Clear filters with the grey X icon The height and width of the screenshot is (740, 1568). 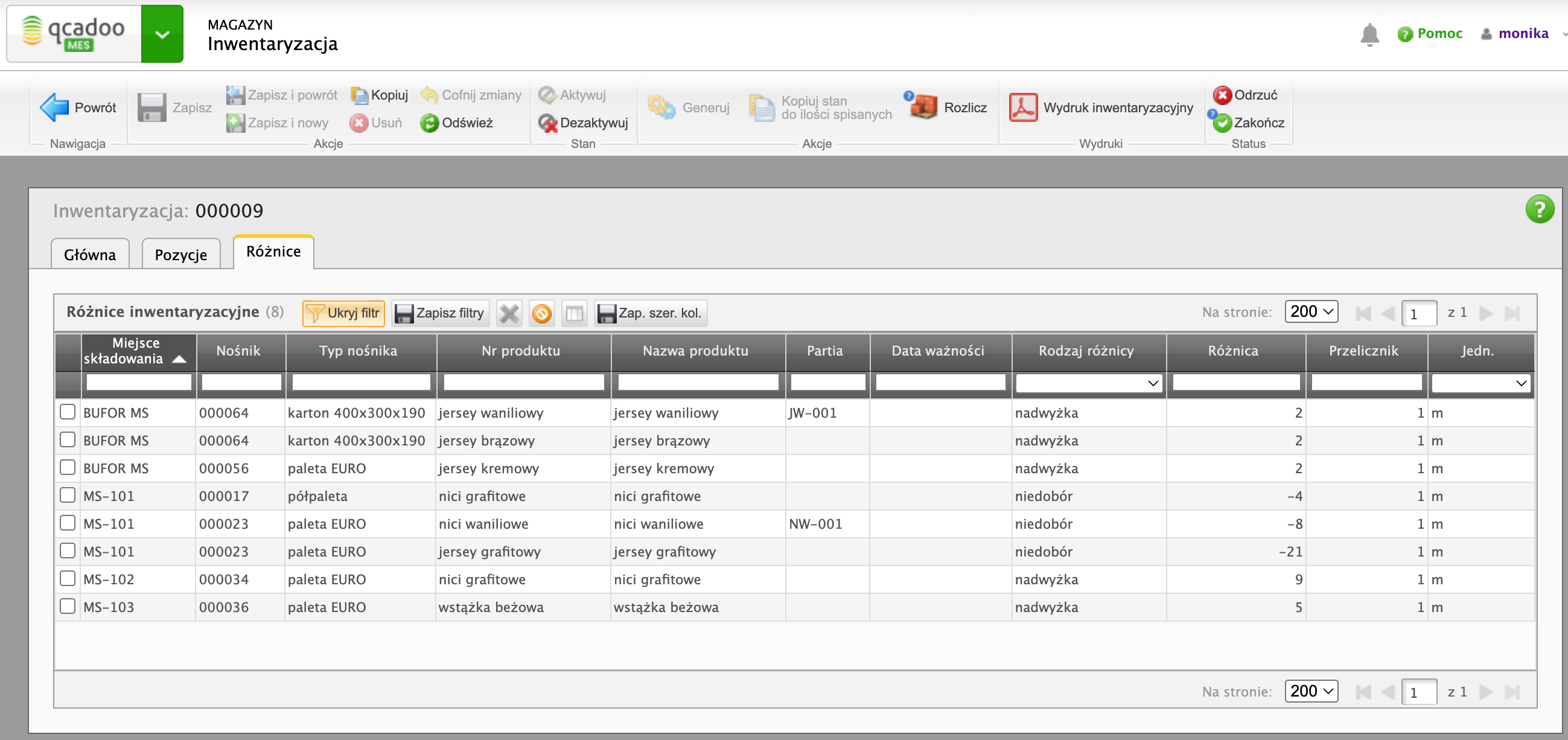(509, 313)
